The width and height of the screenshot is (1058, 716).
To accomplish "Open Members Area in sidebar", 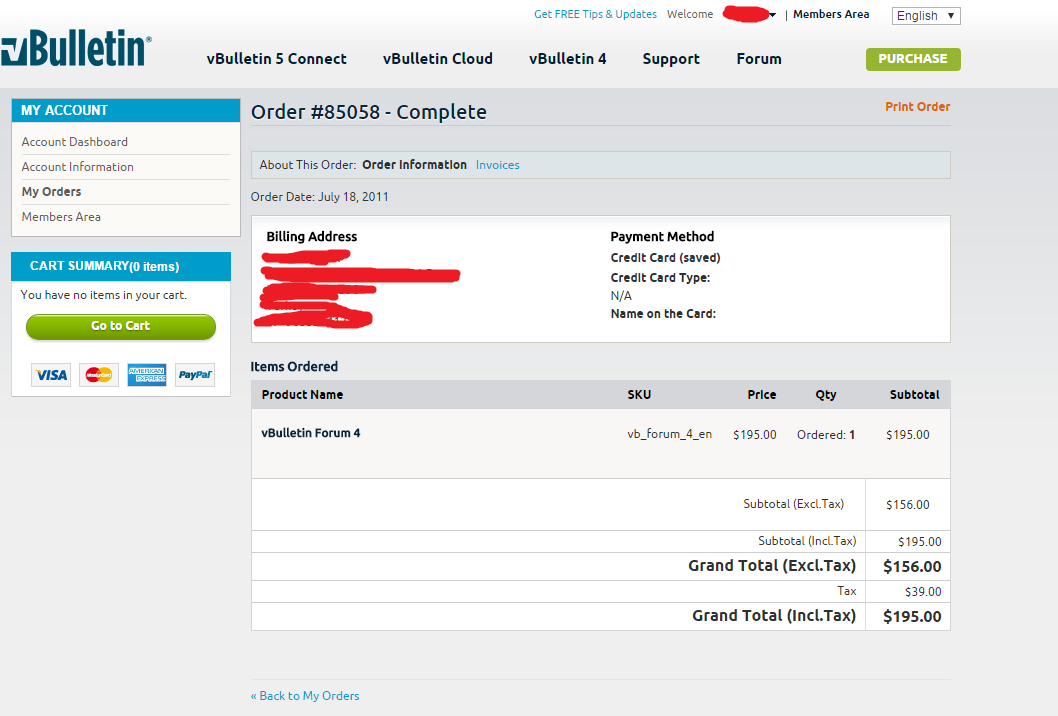I will click(x=61, y=217).
